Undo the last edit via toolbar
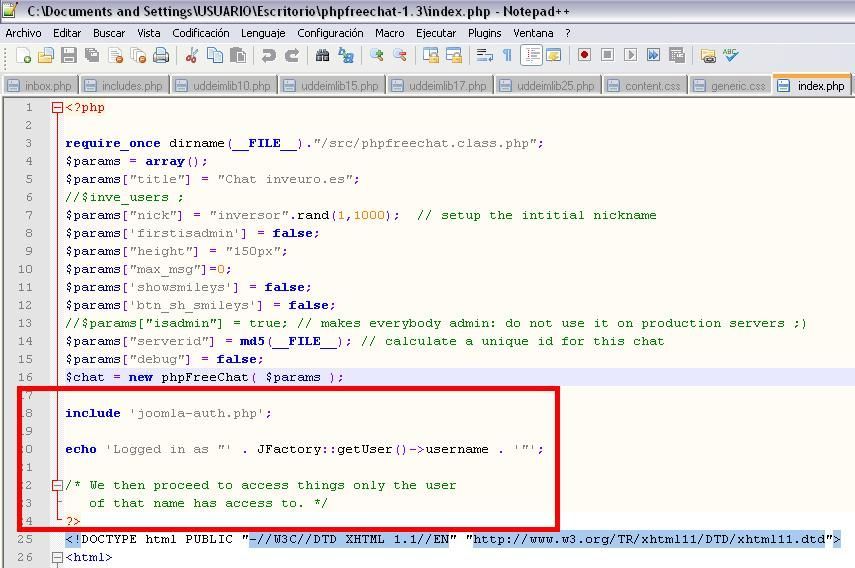This screenshot has width=855, height=568. [268, 55]
